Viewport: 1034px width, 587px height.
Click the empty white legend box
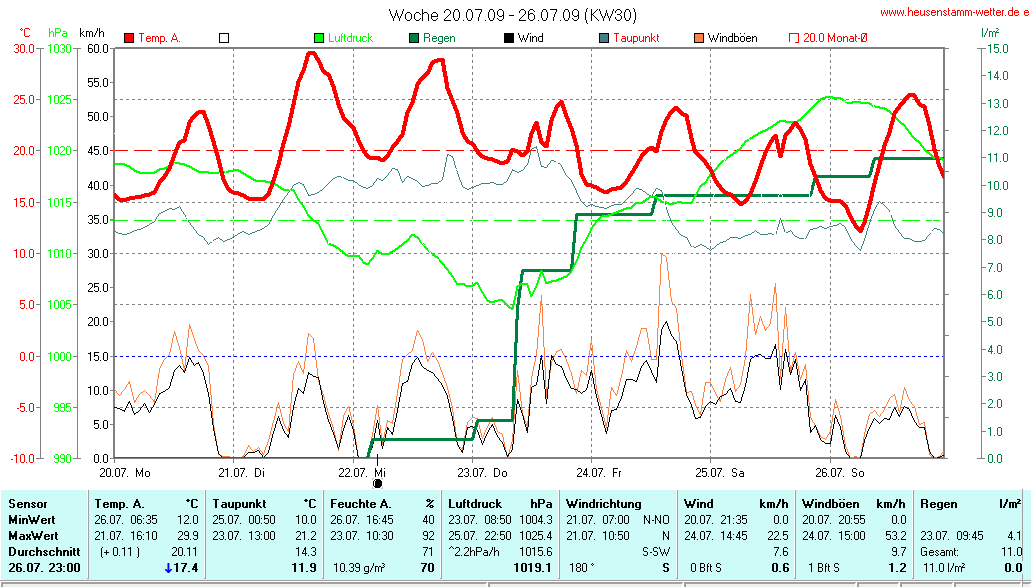(224, 38)
